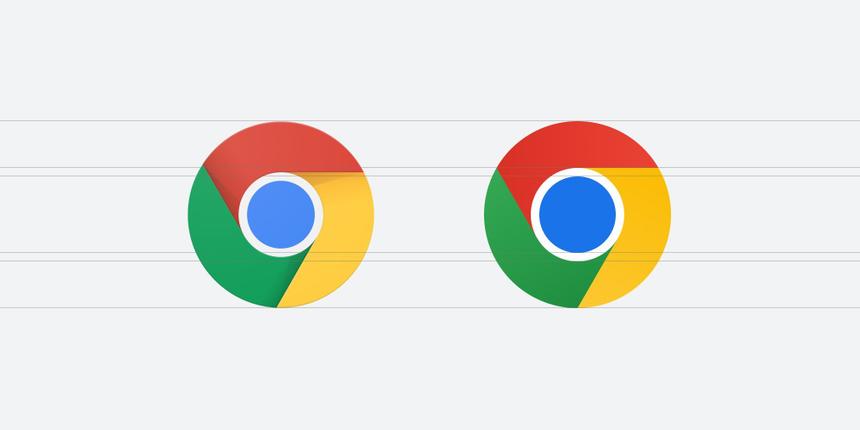This screenshot has width=860, height=430.
Task: Select the light blue center of the left logo
Action: click(x=281, y=214)
